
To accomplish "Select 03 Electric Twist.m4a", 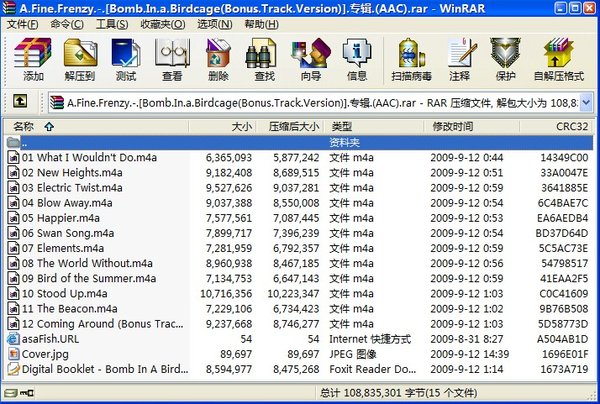I will click(72, 188).
